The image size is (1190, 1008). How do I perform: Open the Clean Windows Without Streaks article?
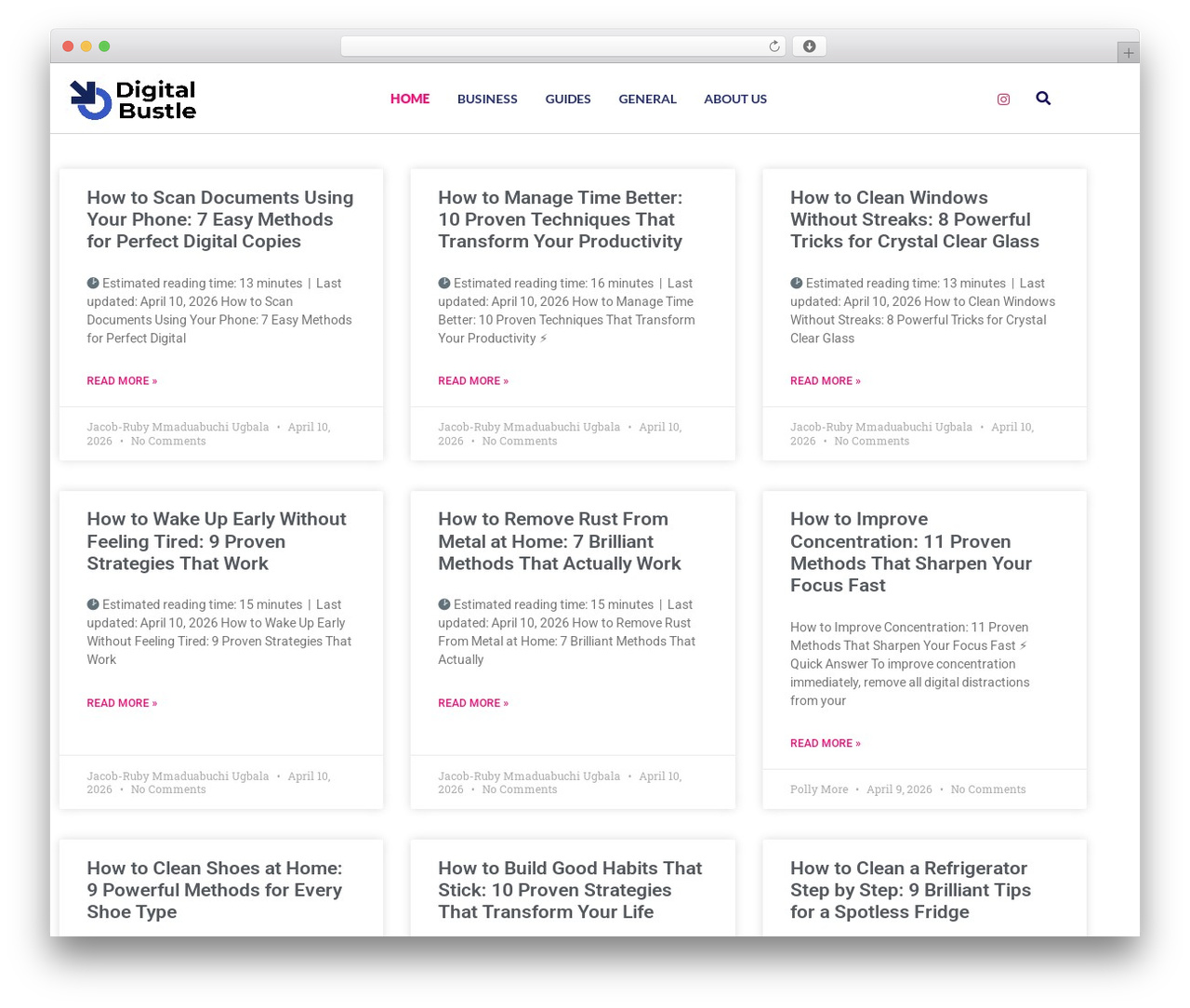(915, 219)
